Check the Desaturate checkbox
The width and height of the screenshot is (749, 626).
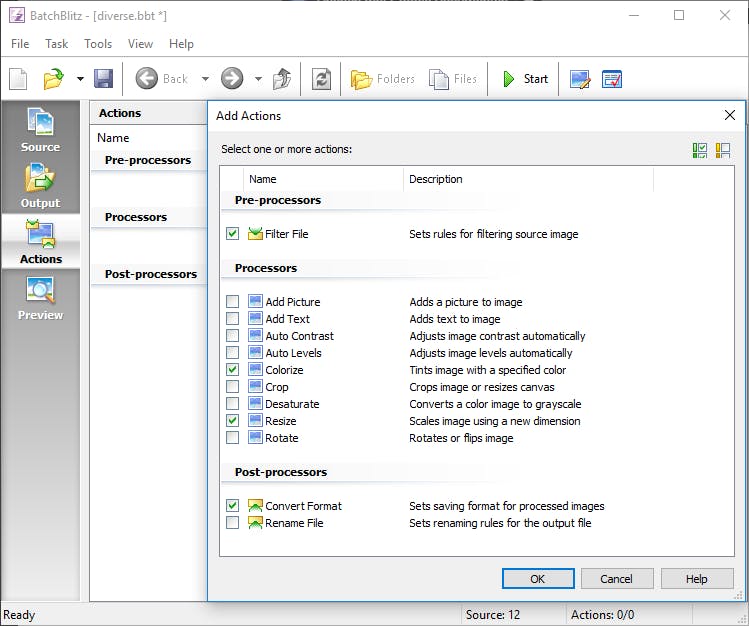(232, 404)
